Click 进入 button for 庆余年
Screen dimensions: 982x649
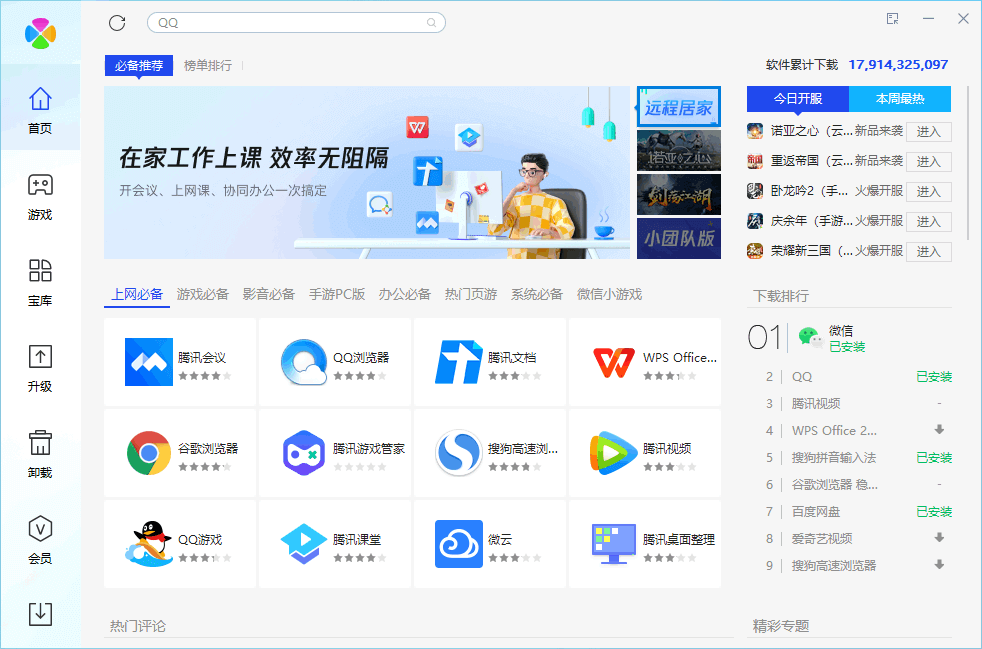point(929,222)
